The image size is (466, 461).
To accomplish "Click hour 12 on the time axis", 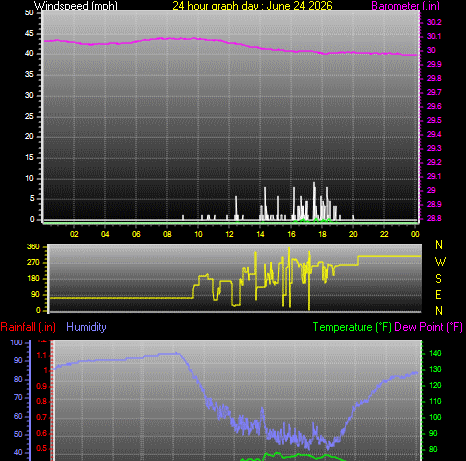I will point(229,234).
